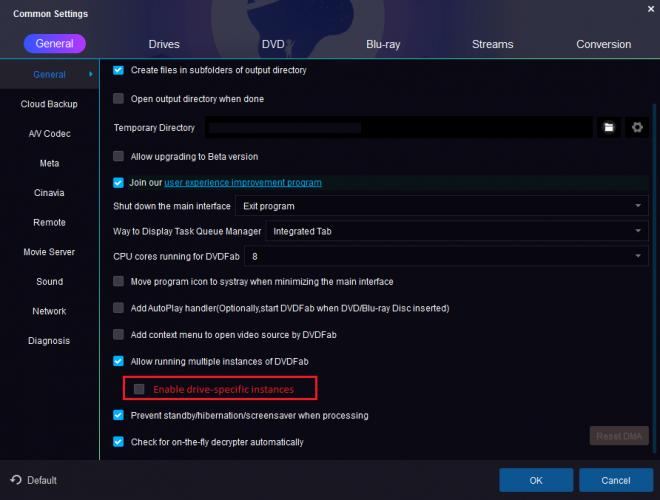
Task: Select Cloud Backup in the sidebar
Action: 49,104
